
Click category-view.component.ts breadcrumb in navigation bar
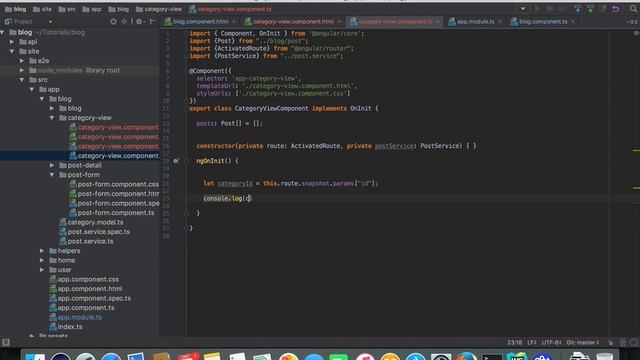click(230, 9)
